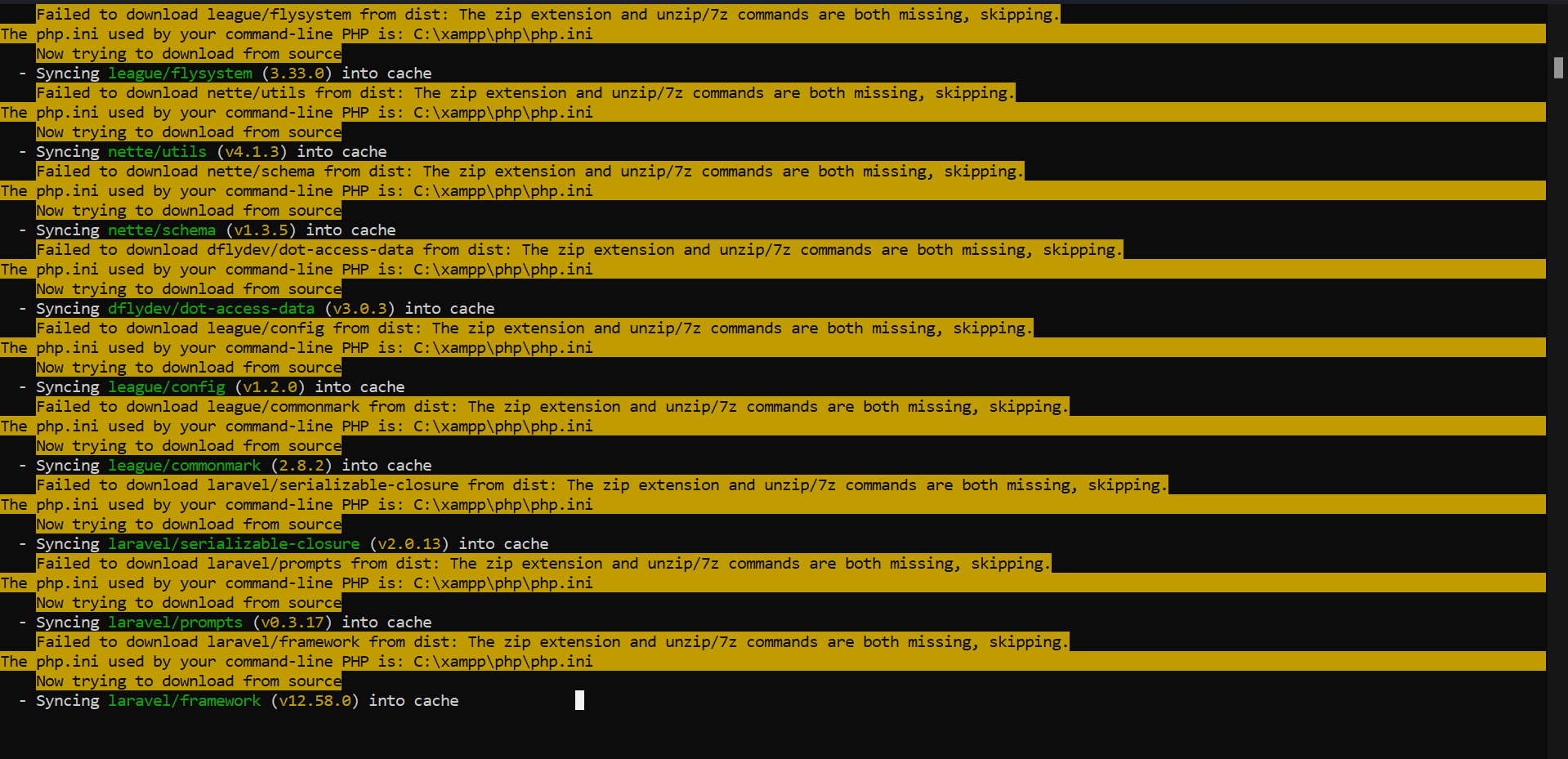Click 'Failed to download laravel/serializable-closure' warning line
The height and width of the screenshot is (759, 1568).
[x=601, y=485]
